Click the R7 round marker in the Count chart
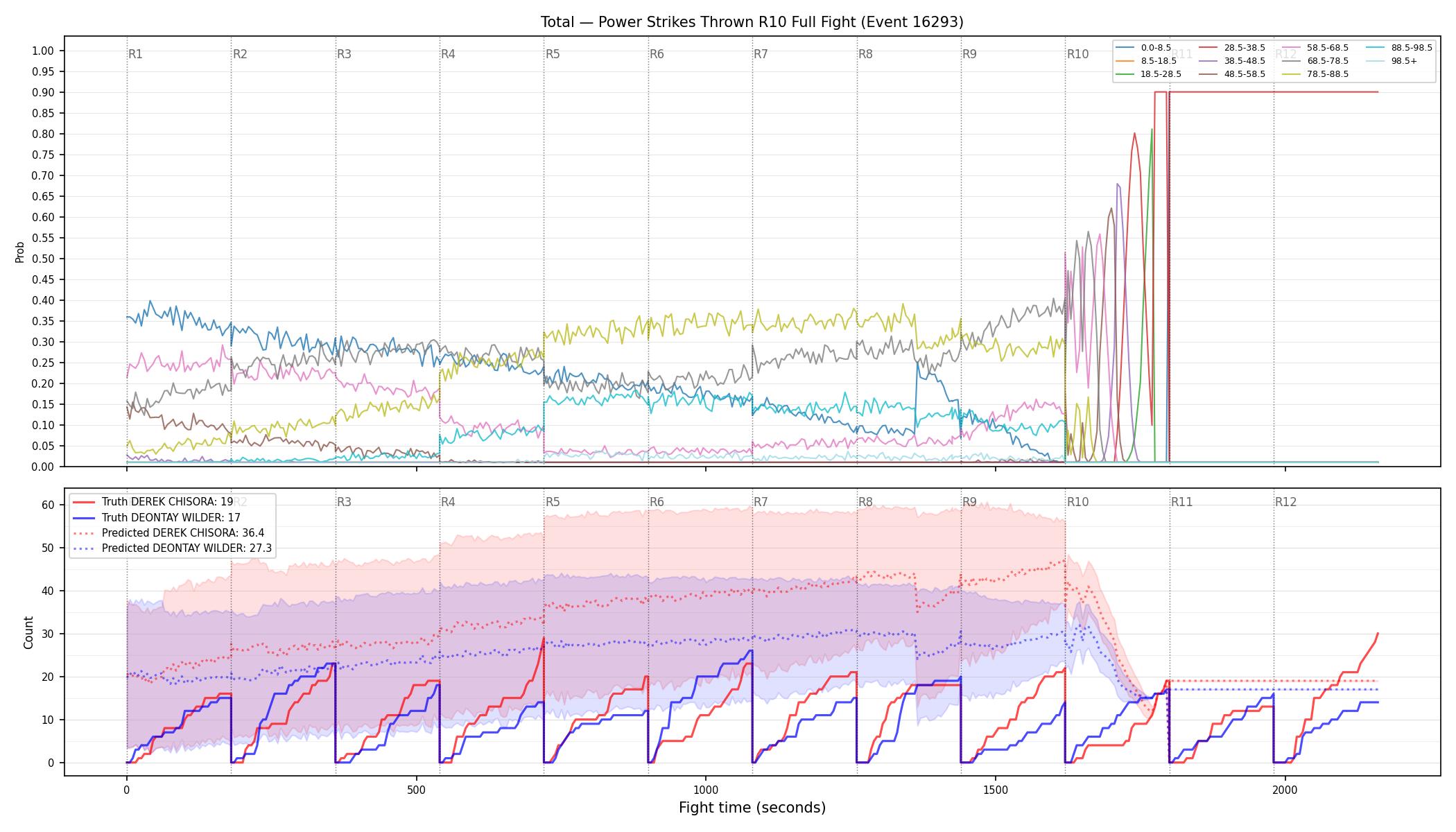This screenshot has width=1456, height=832. pyautogui.click(x=761, y=502)
